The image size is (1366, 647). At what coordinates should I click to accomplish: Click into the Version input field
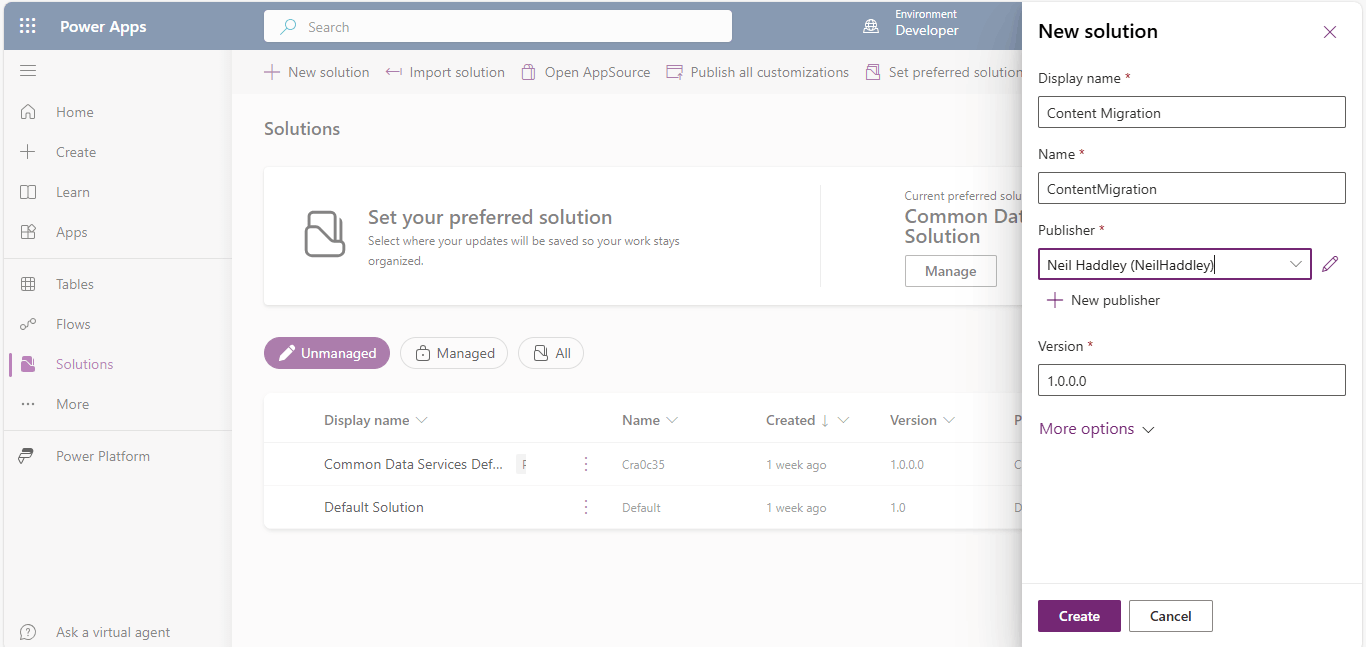tap(1191, 381)
